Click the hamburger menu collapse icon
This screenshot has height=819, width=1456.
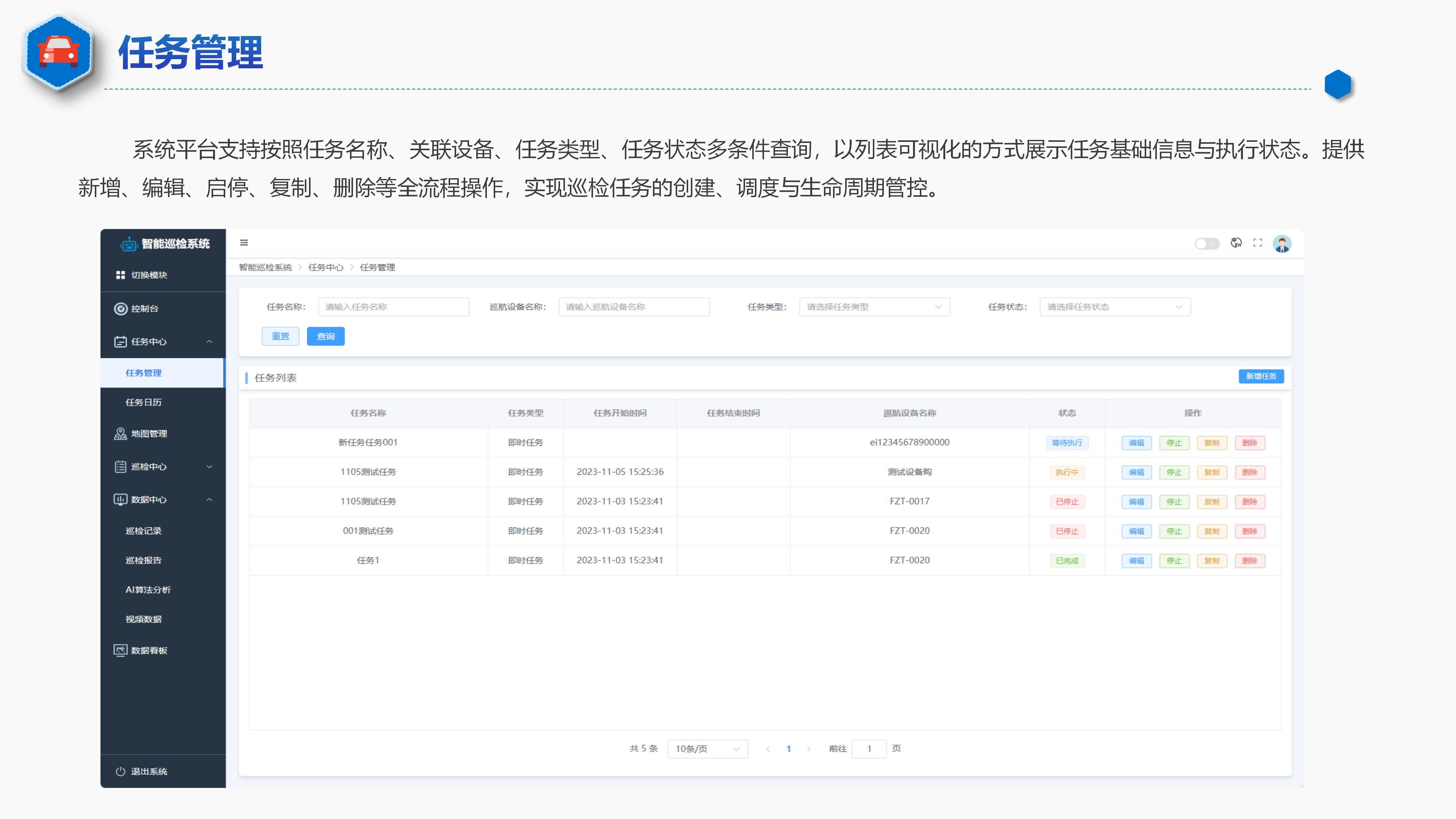point(244,243)
